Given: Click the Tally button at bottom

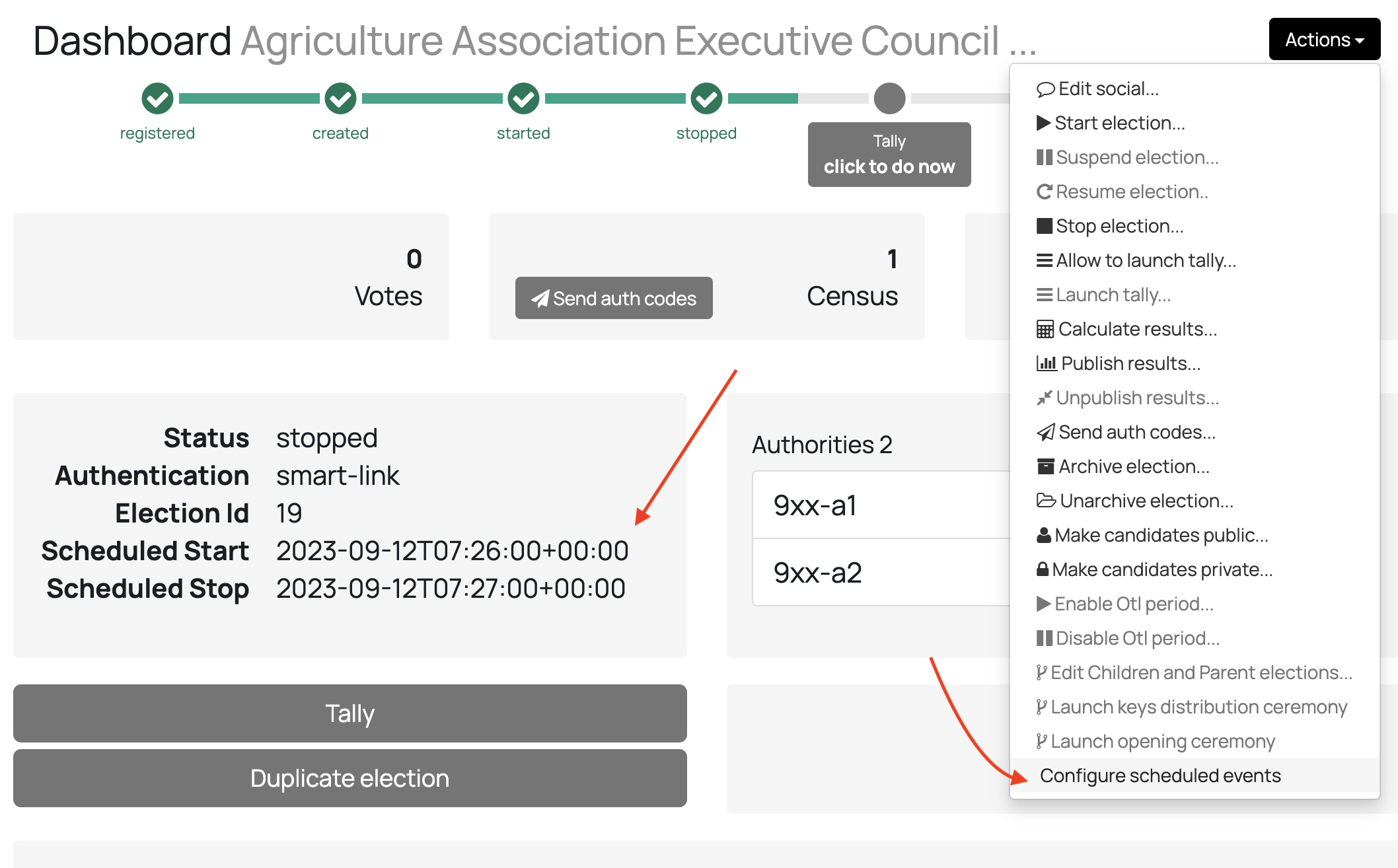Looking at the screenshot, I should [350, 713].
